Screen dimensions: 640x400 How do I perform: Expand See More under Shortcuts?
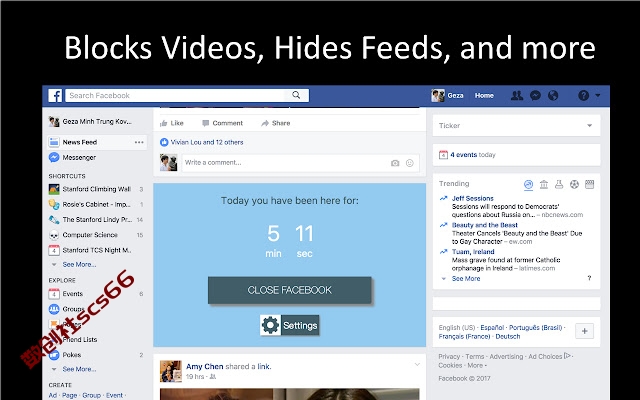pyautogui.click(x=79, y=264)
